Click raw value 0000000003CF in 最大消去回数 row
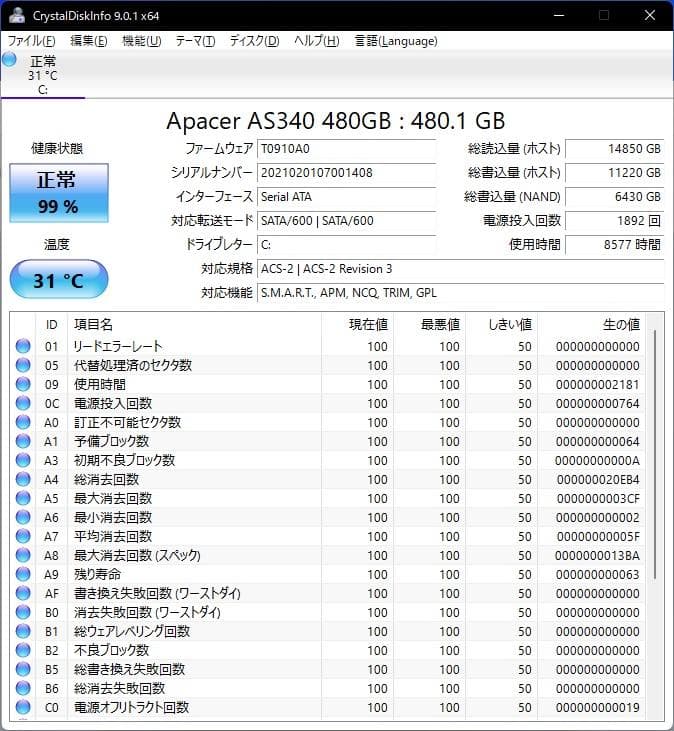The height and width of the screenshot is (731, 674). pyautogui.click(x=598, y=499)
